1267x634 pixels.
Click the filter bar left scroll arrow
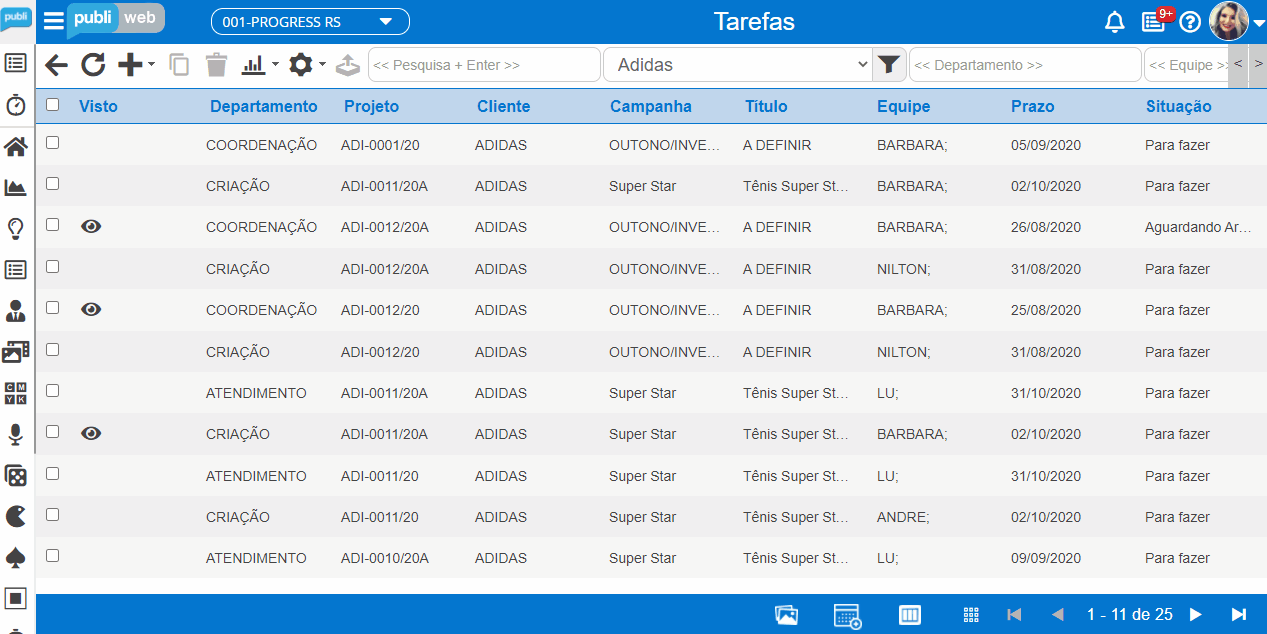tap(1238, 65)
